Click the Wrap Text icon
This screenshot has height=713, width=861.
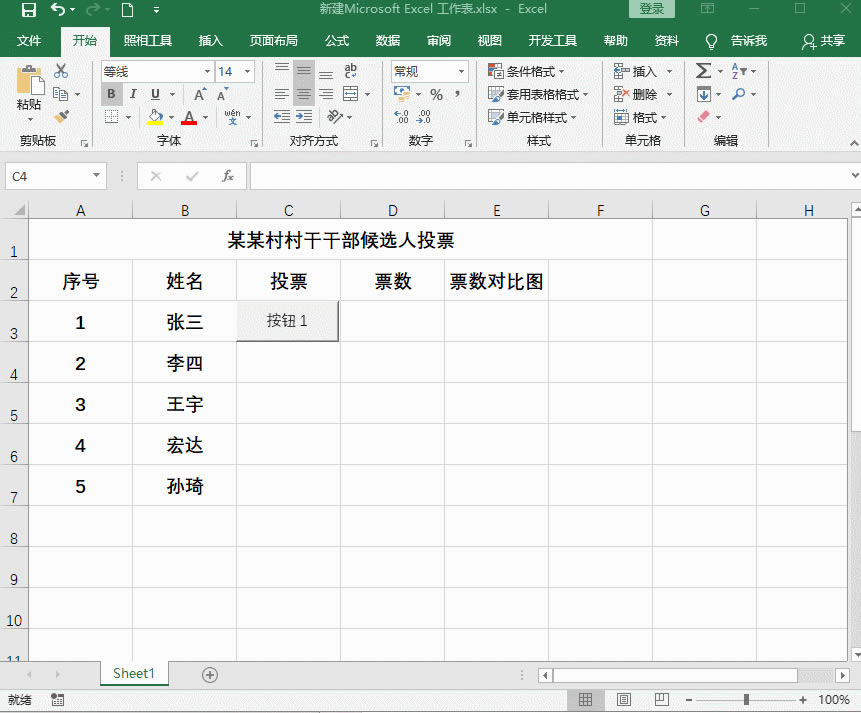pos(352,70)
